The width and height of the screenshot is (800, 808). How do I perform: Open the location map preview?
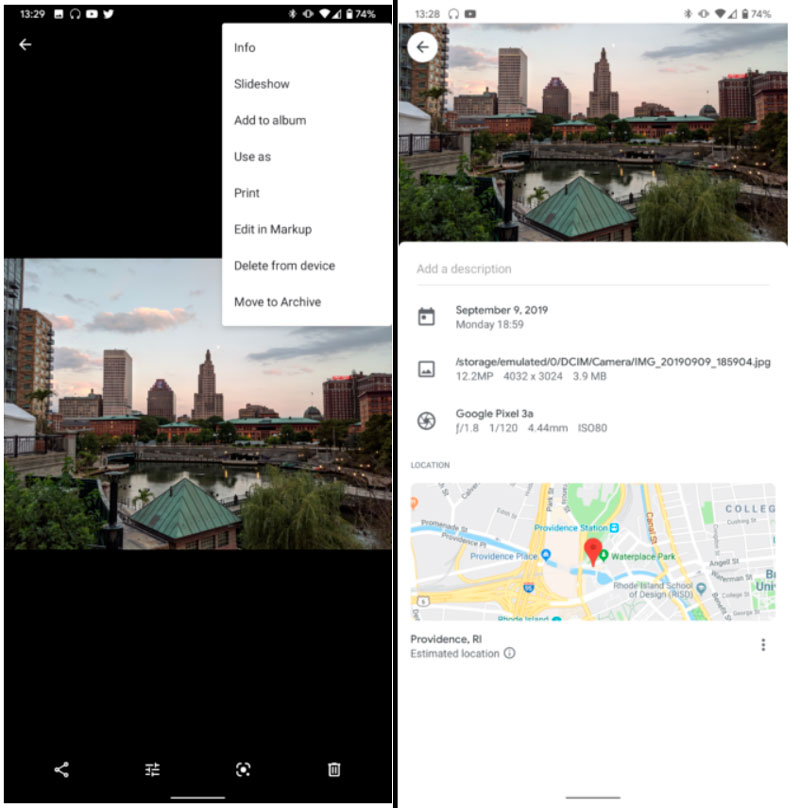(x=593, y=551)
